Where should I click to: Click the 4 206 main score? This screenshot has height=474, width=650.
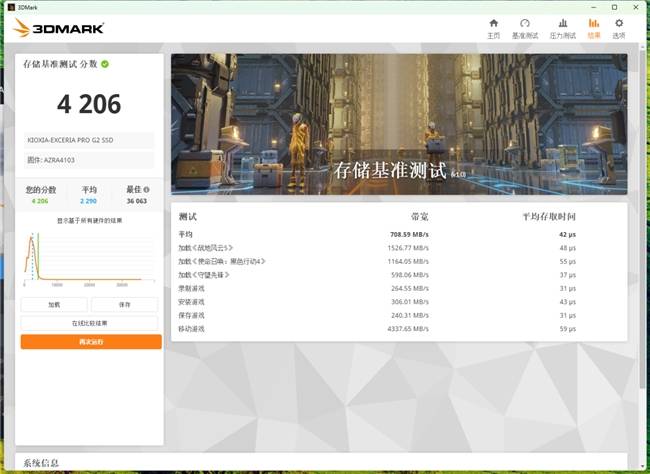(89, 104)
